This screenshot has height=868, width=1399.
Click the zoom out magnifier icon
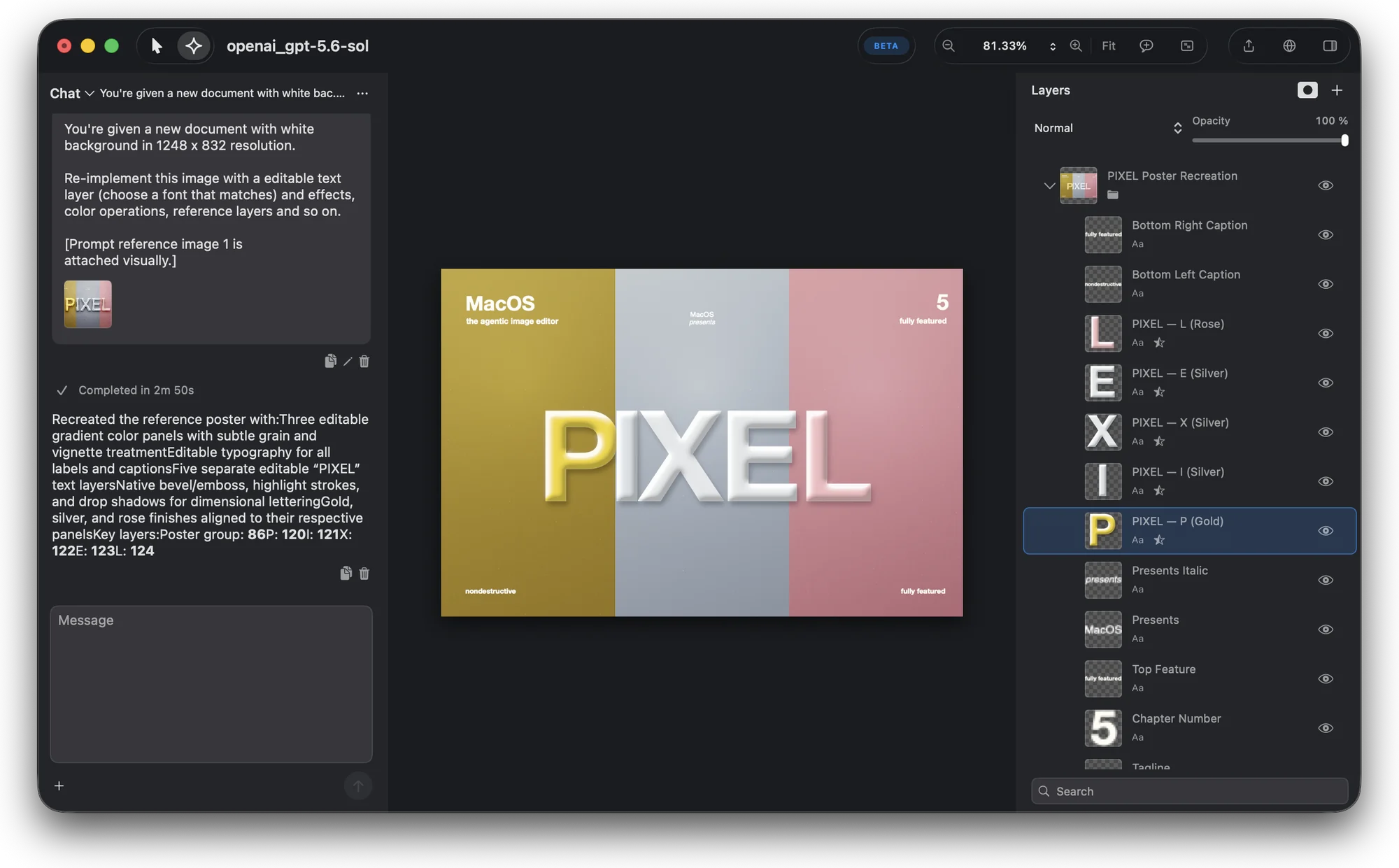(x=949, y=46)
